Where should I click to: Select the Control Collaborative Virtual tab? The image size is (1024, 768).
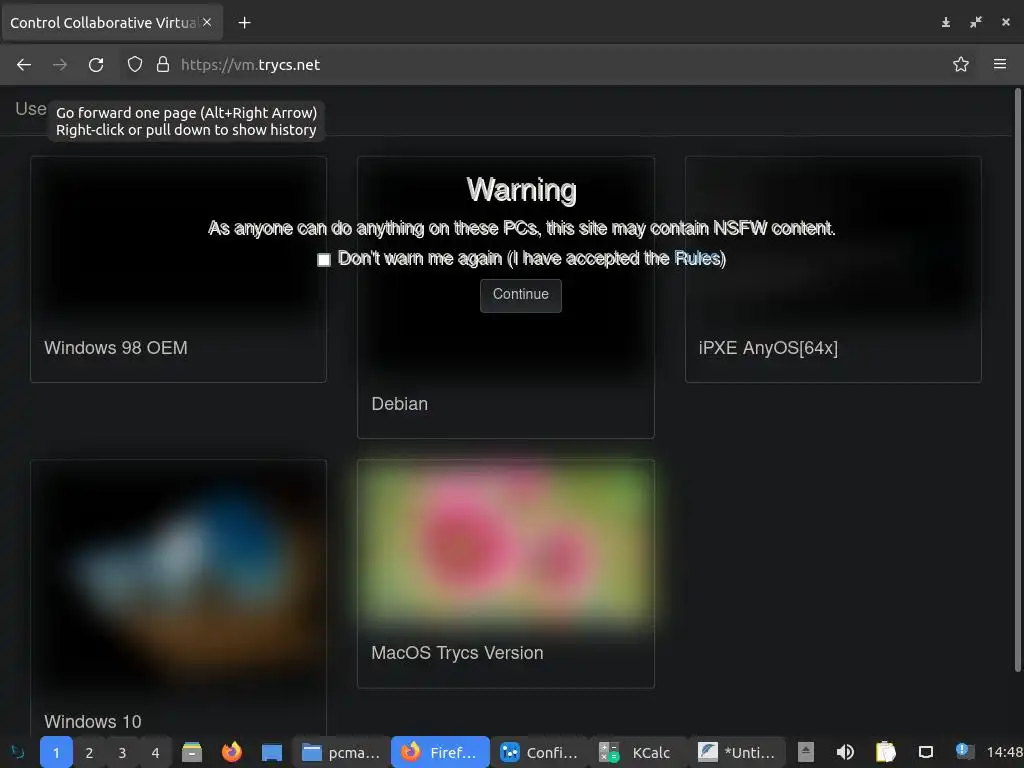click(x=112, y=23)
